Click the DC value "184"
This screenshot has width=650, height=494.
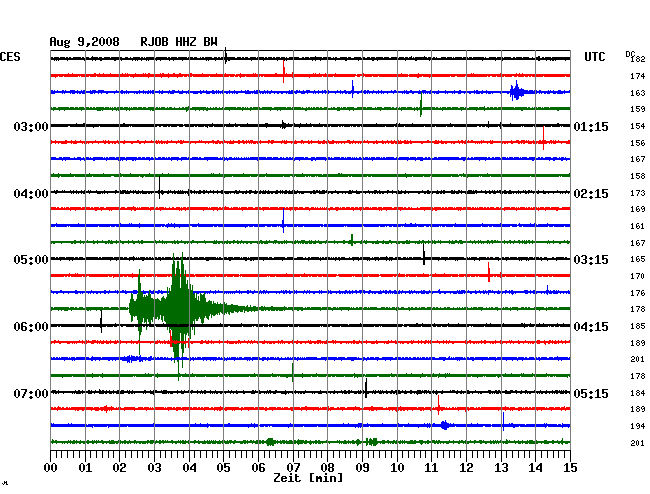click(638, 393)
